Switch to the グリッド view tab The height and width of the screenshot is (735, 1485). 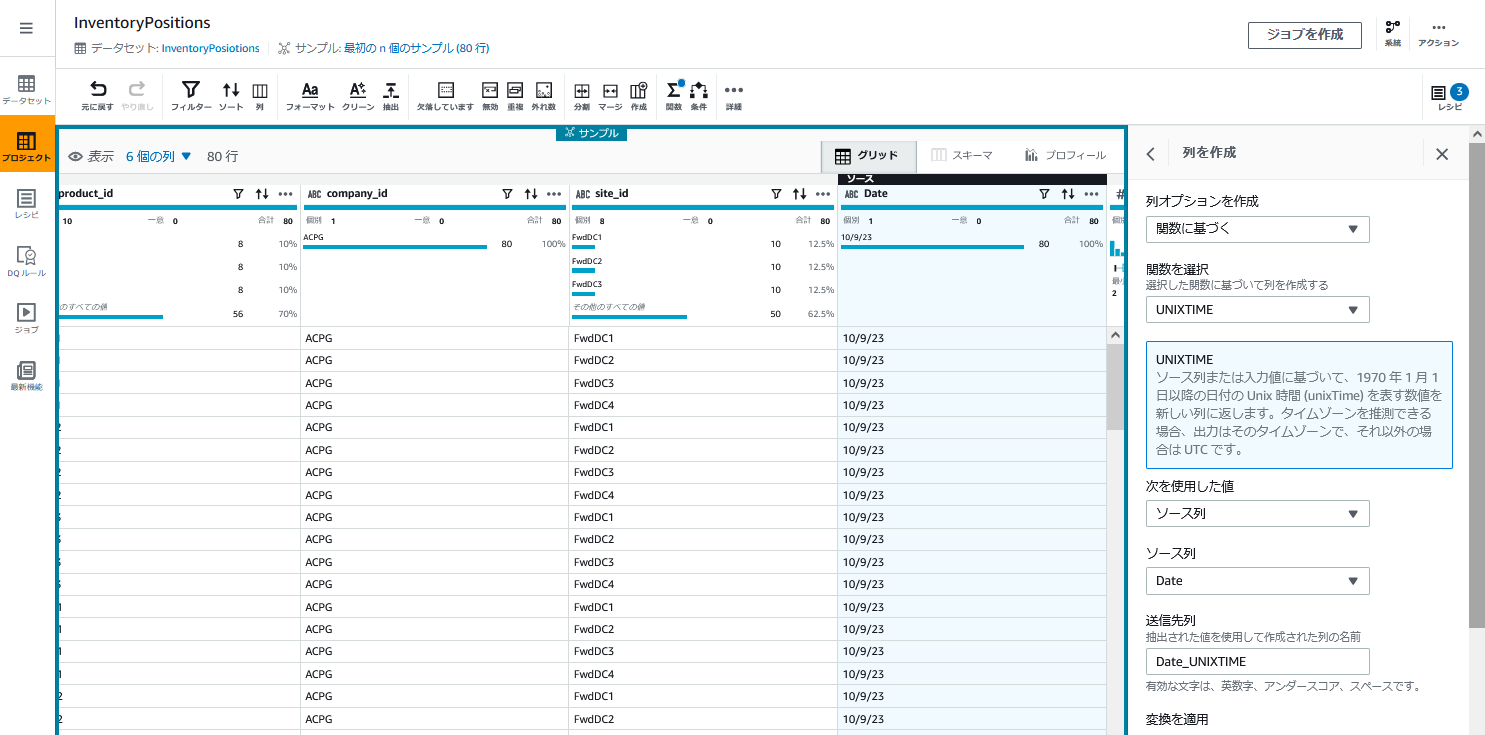(x=866, y=155)
